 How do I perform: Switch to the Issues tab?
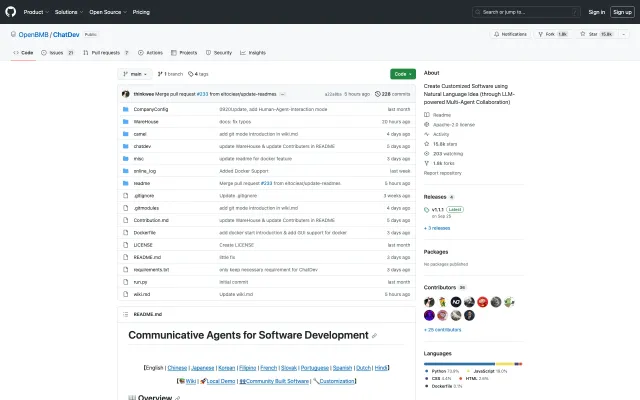coord(58,53)
